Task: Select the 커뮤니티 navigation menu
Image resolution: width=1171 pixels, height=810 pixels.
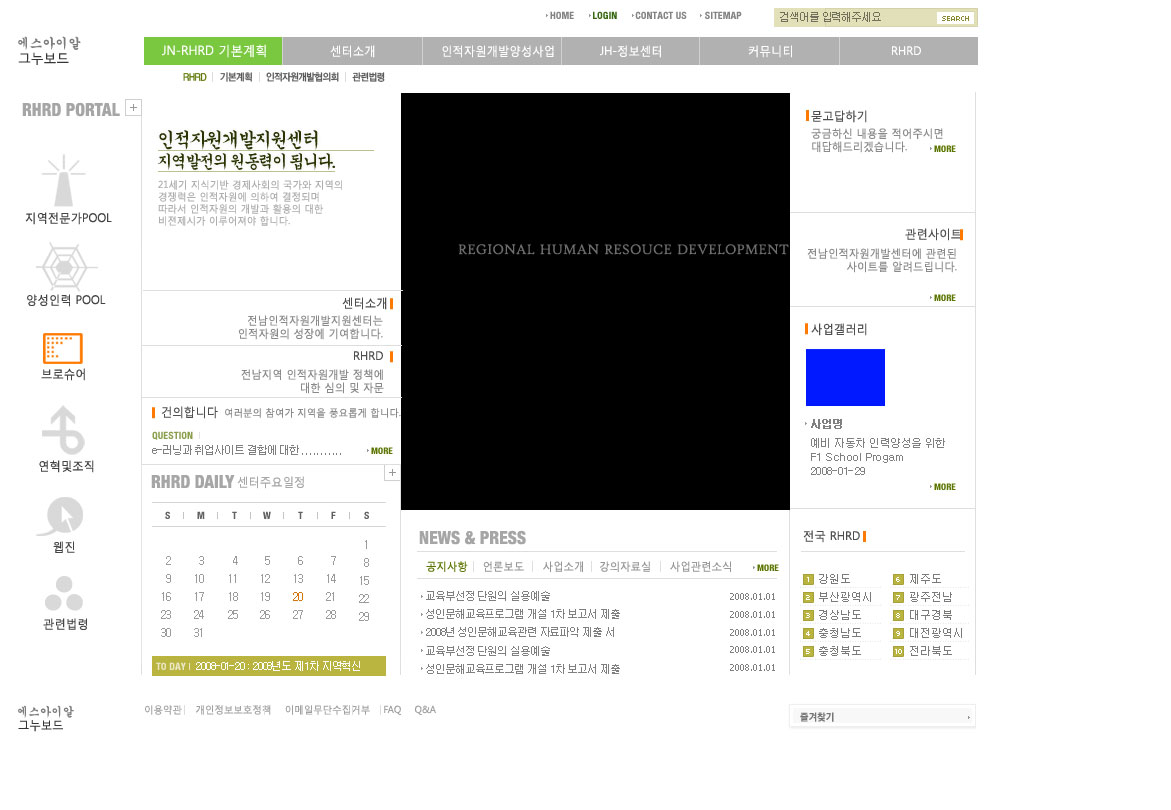Action: [769, 51]
